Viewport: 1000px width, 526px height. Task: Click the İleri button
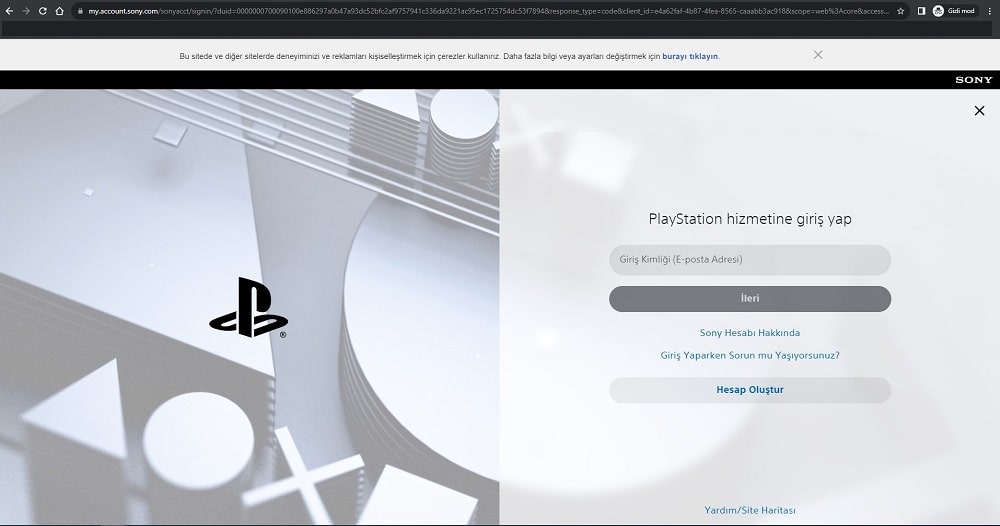pyautogui.click(x=750, y=298)
